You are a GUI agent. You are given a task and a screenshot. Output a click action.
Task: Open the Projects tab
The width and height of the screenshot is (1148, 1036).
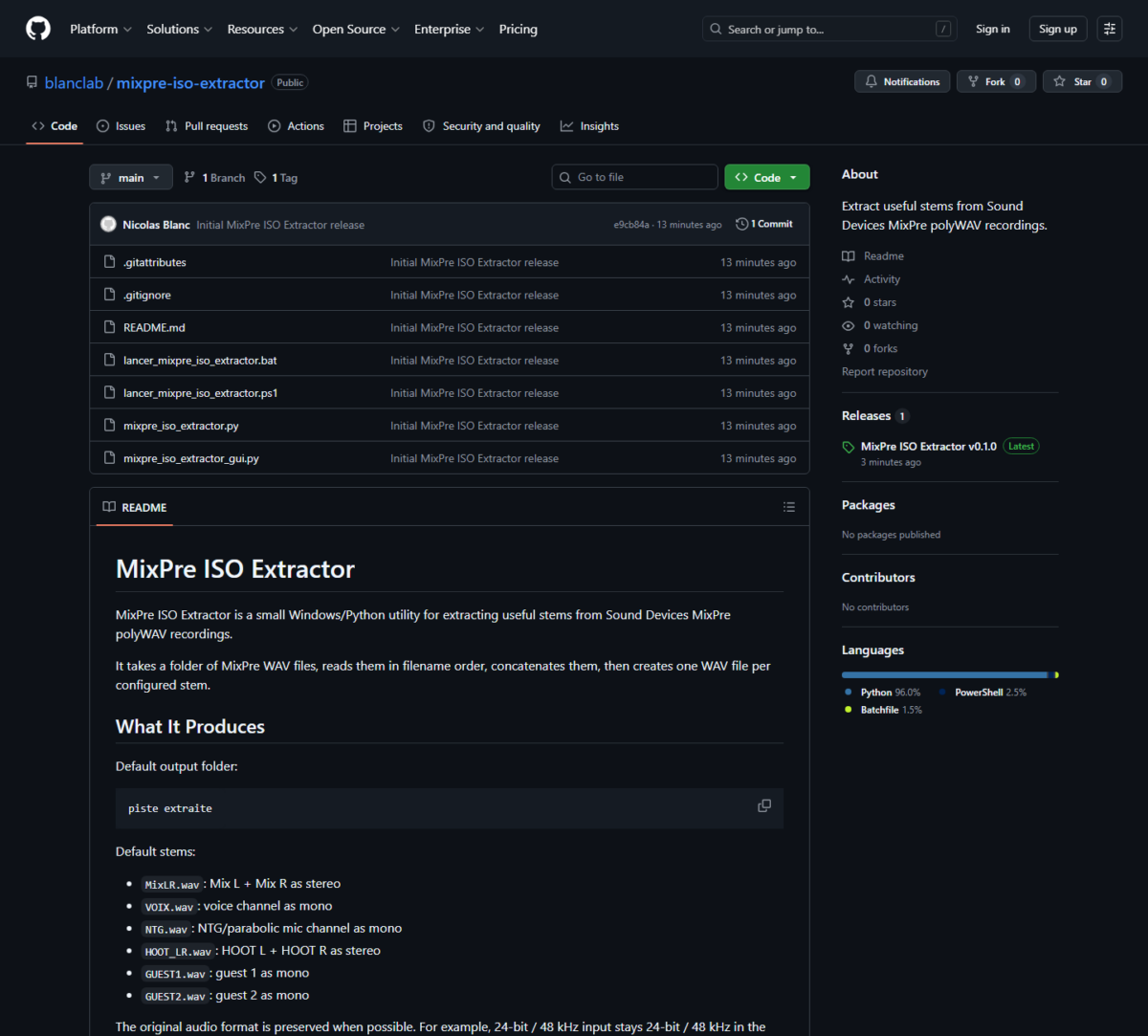point(373,126)
